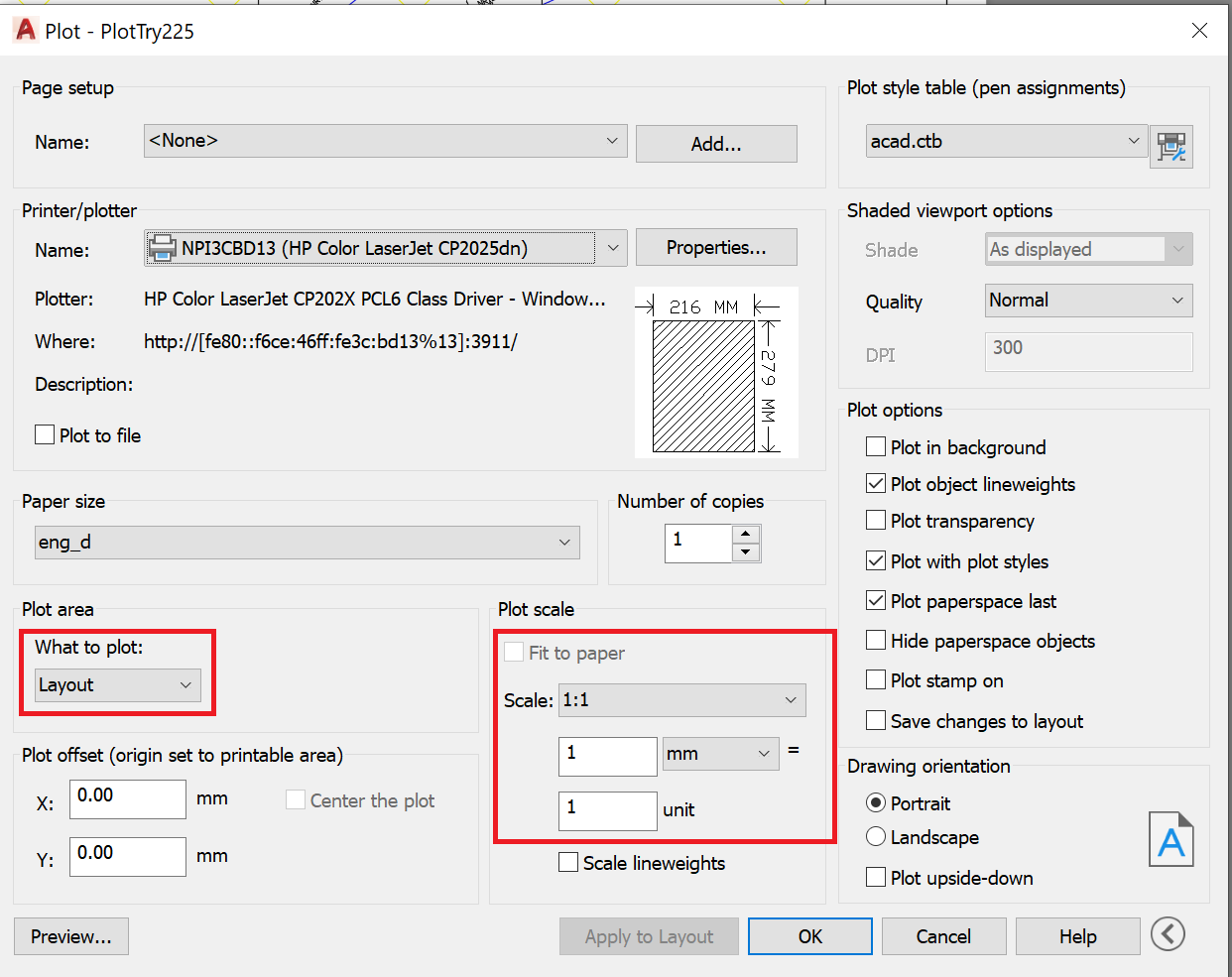Enable Scale lineweights
The image size is (1232, 977).
(x=568, y=862)
